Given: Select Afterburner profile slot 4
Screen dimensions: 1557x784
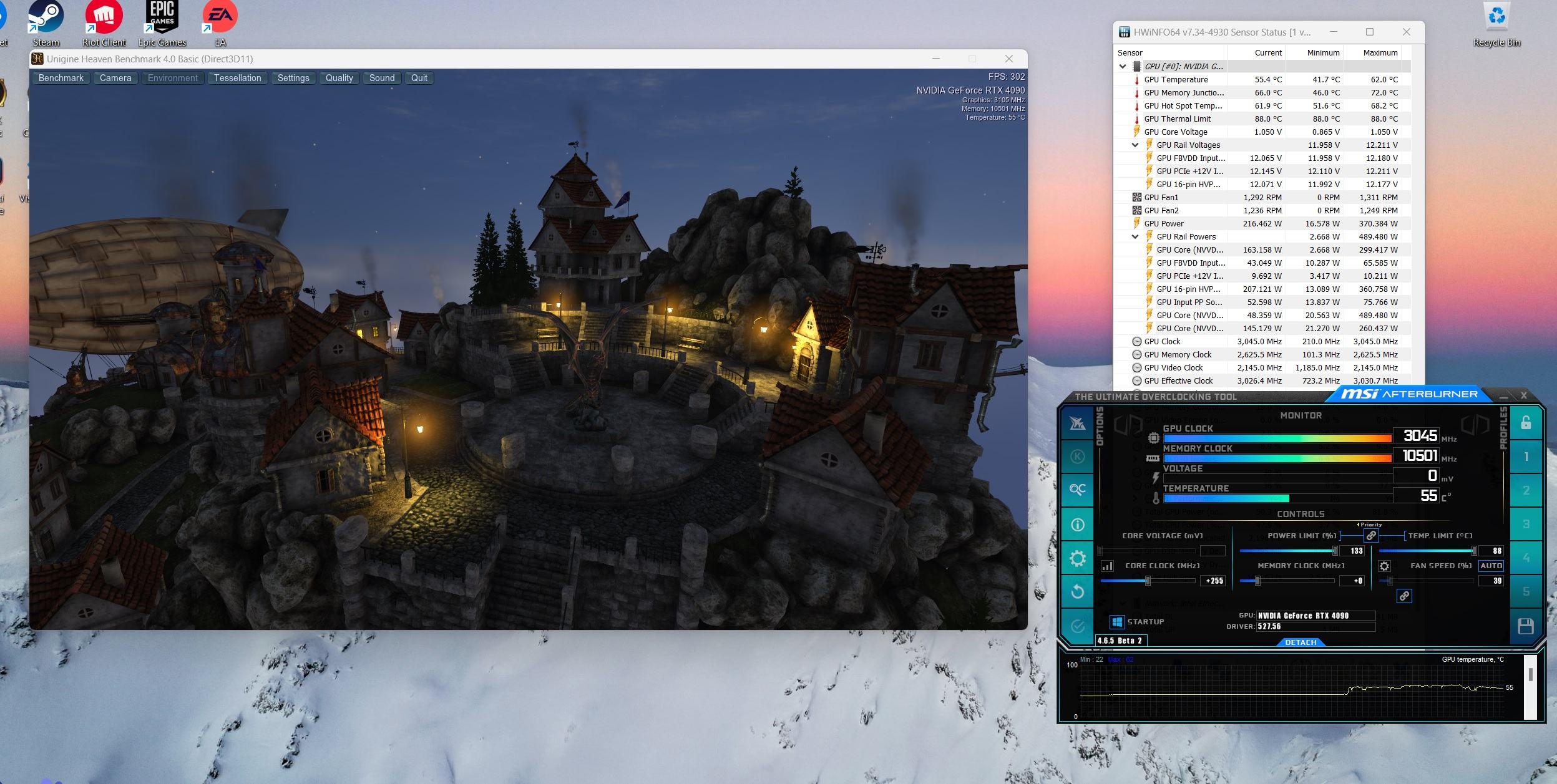Looking at the screenshot, I should click(x=1526, y=558).
